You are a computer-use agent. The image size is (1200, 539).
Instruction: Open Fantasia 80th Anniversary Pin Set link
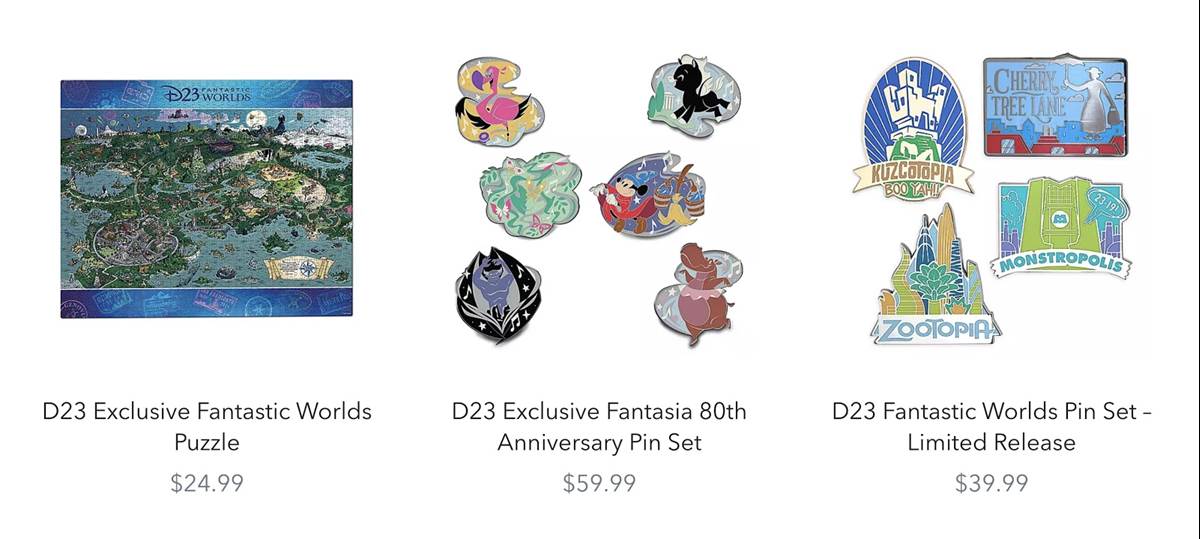(x=599, y=426)
